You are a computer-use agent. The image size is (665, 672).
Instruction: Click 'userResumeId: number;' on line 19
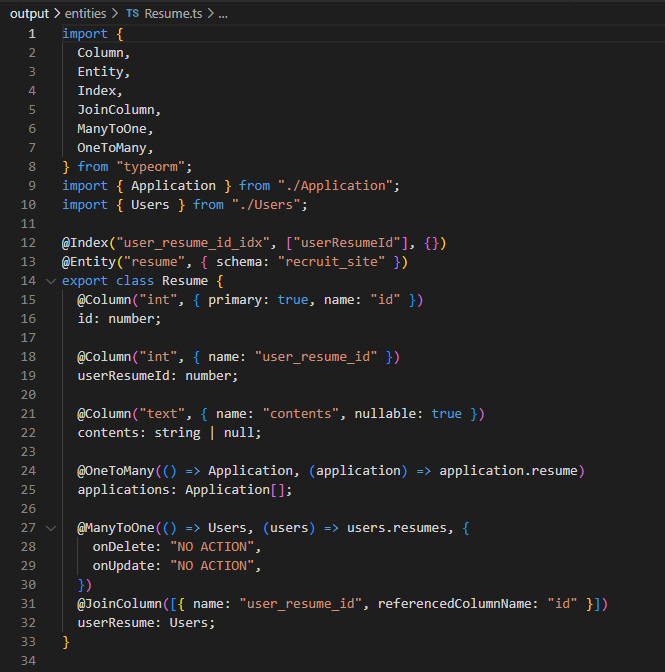pyautogui.click(x=158, y=376)
